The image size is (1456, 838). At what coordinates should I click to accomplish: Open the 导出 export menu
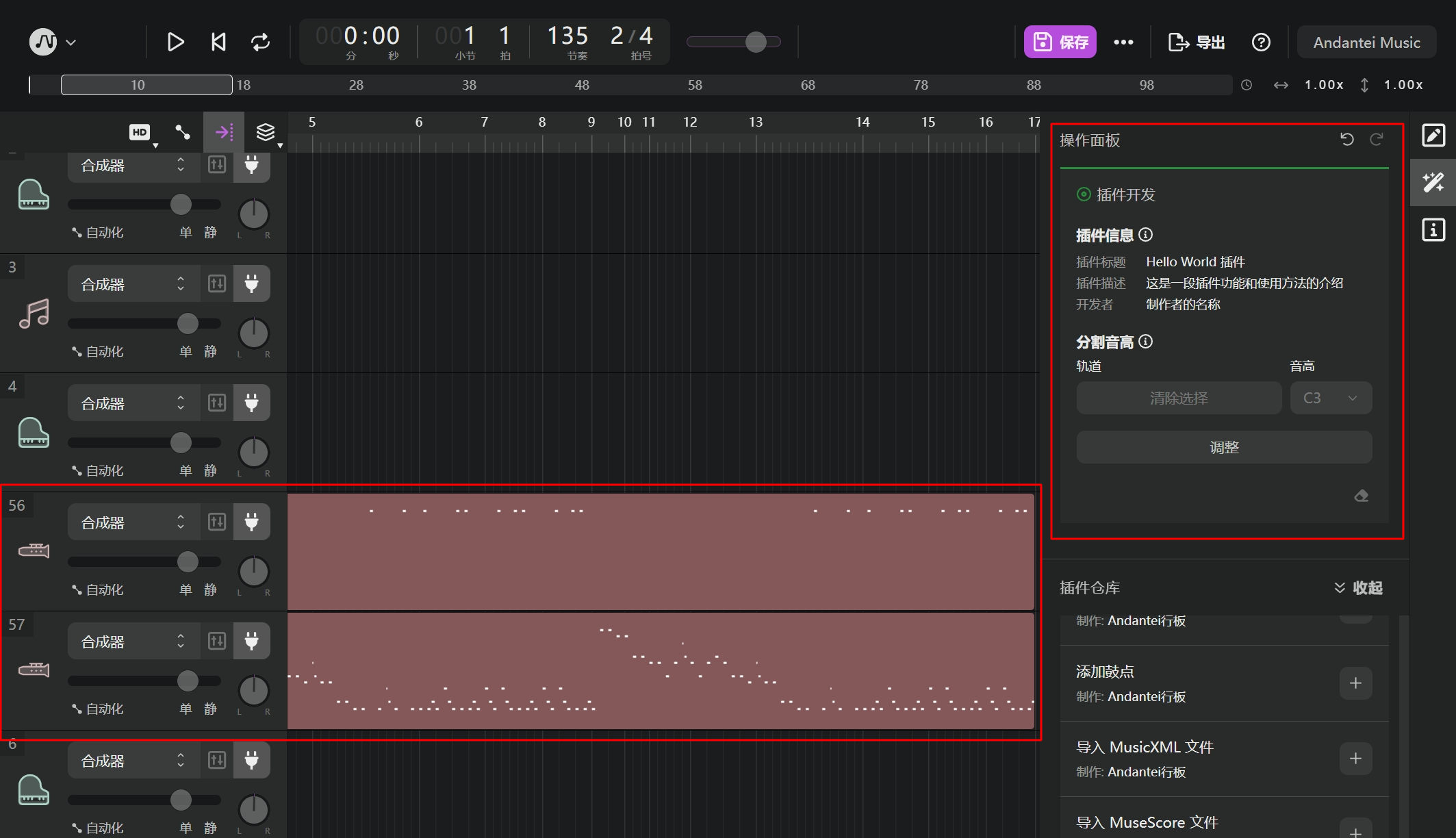(1196, 42)
